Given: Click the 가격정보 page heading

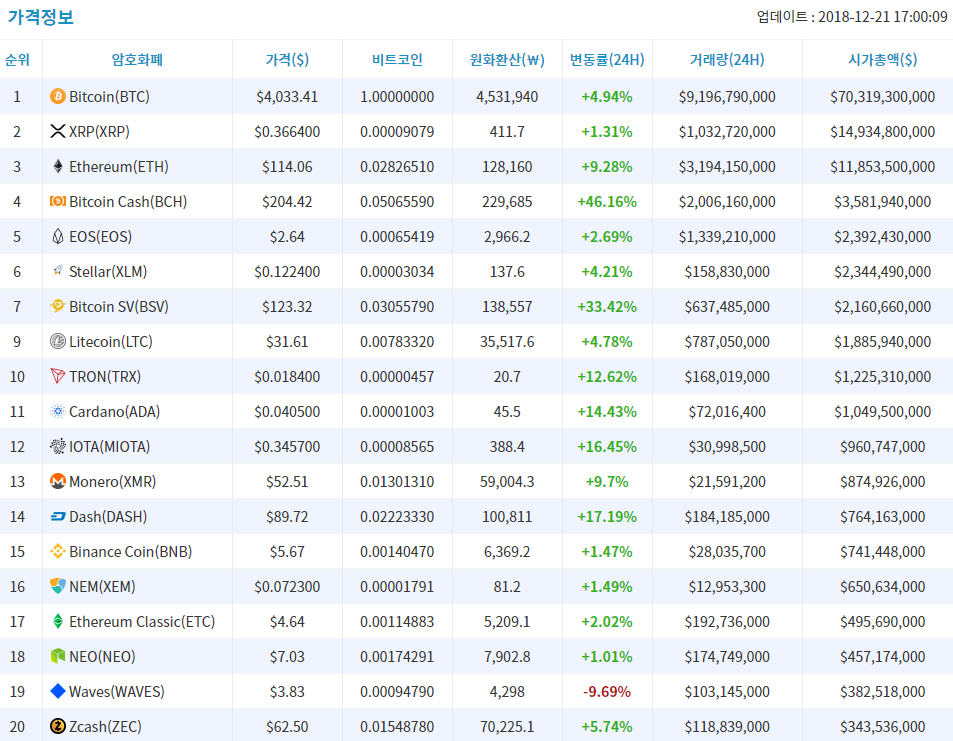Looking at the screenshot, I should 40,16.
